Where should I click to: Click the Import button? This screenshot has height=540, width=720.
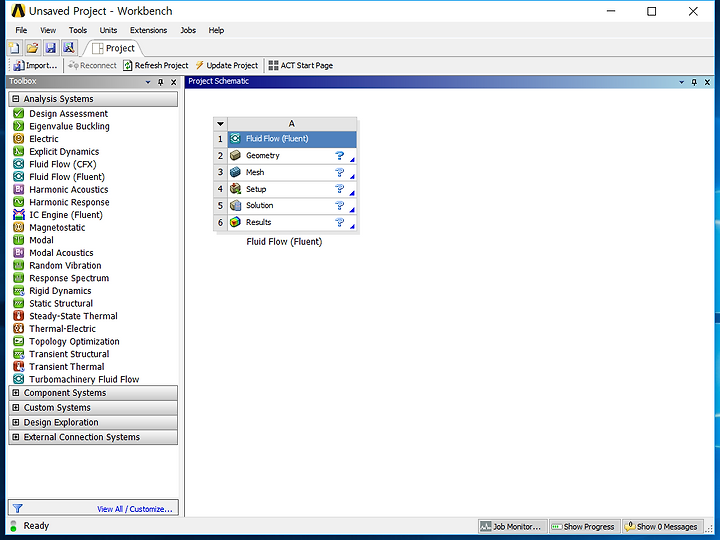(35, 65)
